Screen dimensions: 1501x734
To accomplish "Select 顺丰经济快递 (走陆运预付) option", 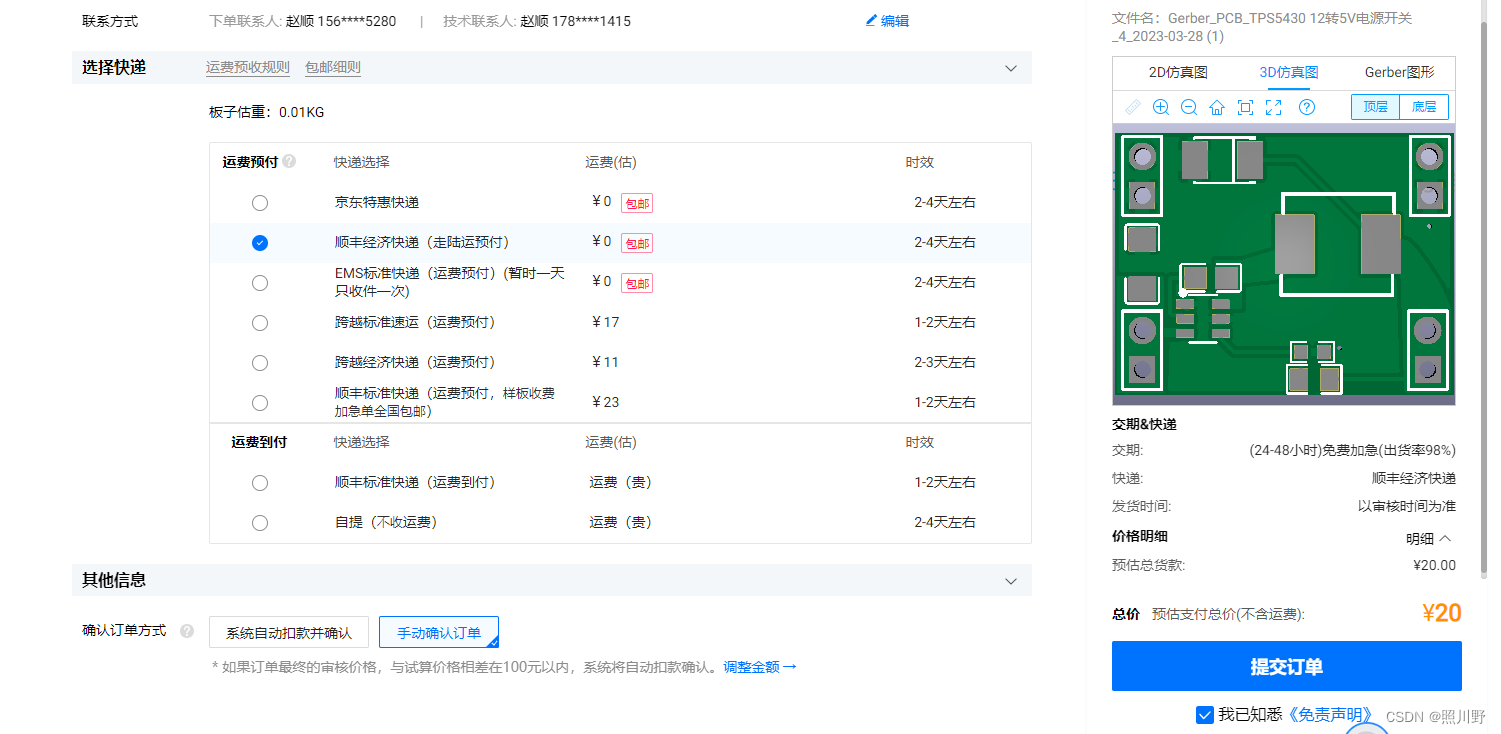I will [x=260, y=243].
